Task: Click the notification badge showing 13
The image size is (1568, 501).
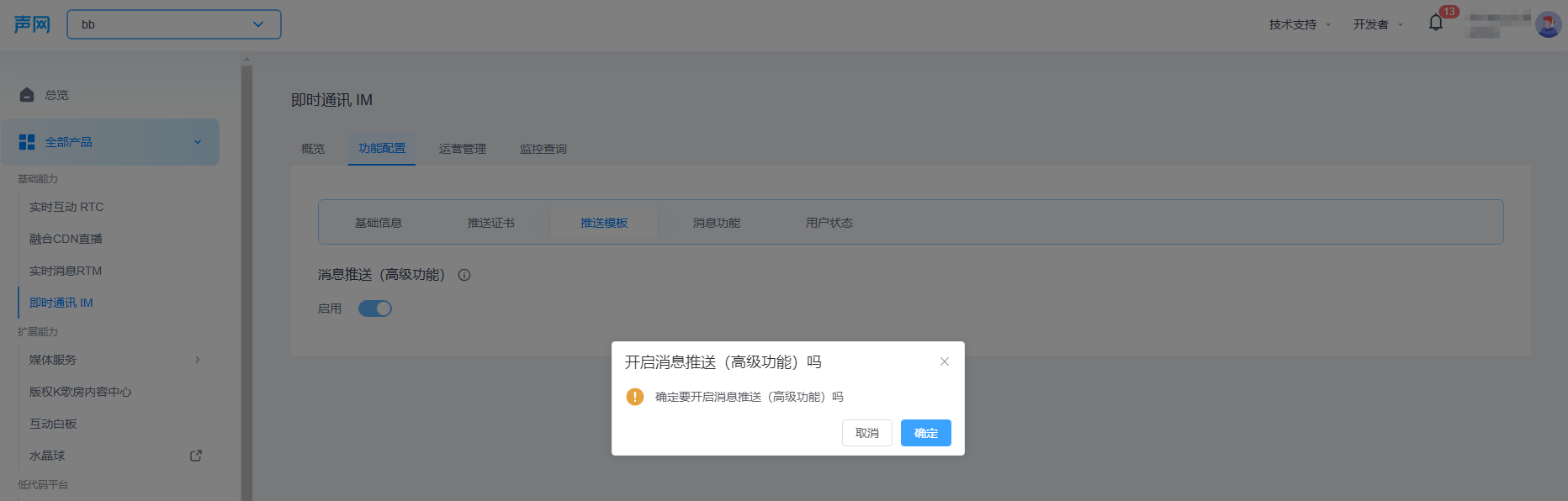Action: tap(1449, 12)
